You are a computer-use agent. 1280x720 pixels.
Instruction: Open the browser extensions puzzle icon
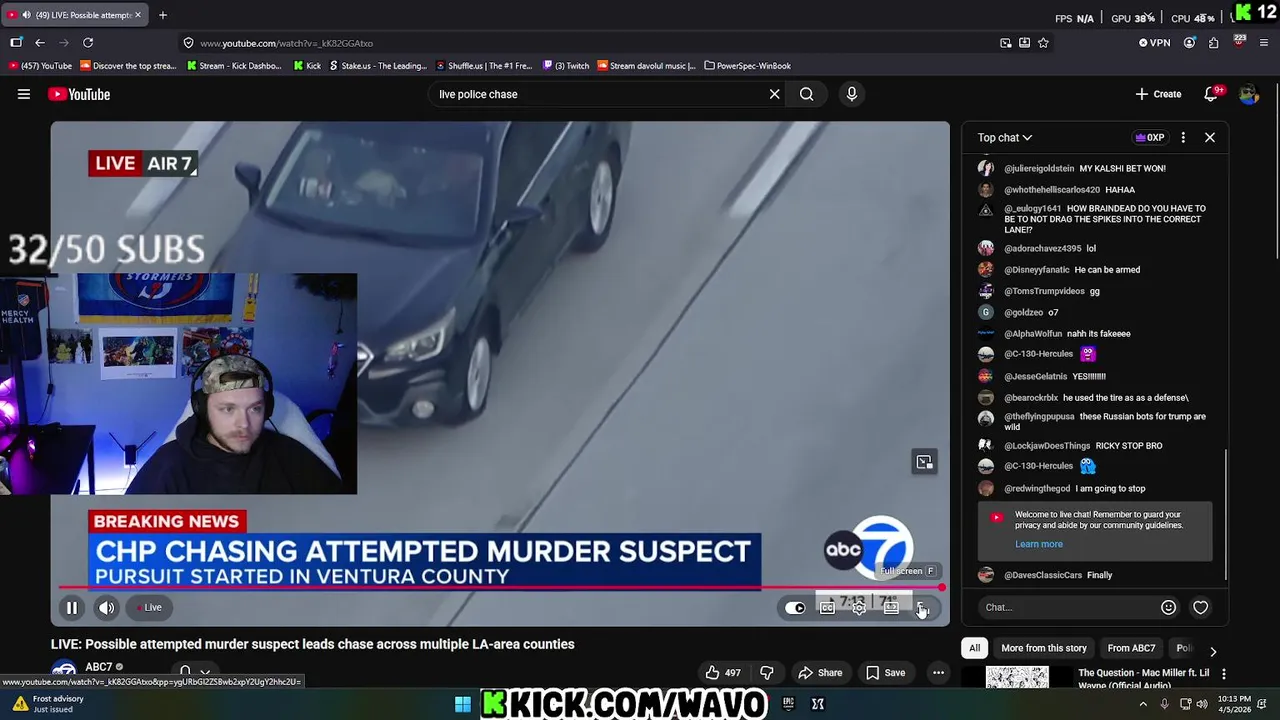tap(1213, 43)
